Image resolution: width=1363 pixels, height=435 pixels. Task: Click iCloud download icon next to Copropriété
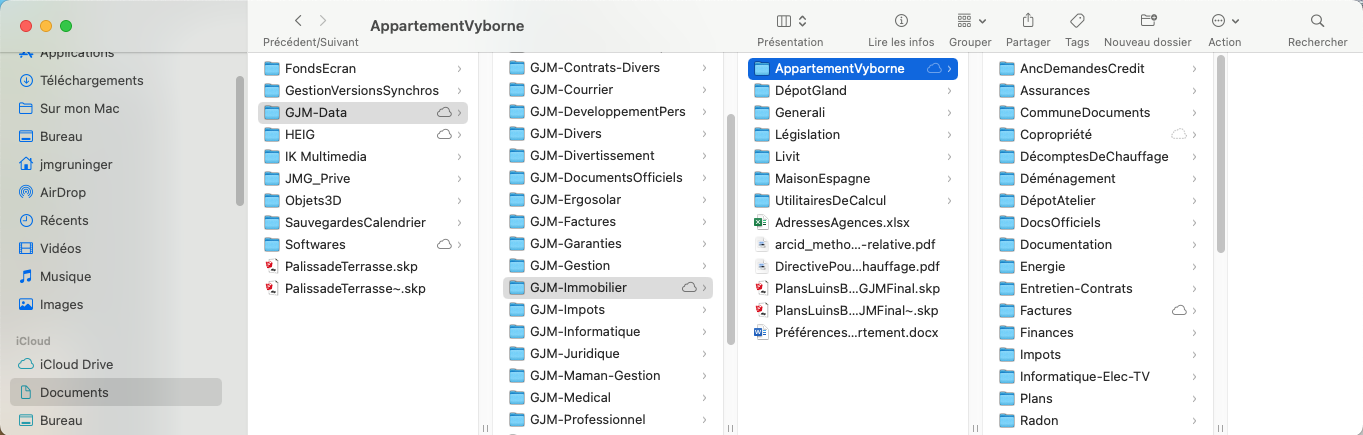pyautogui.click(x=1179, y=134)
